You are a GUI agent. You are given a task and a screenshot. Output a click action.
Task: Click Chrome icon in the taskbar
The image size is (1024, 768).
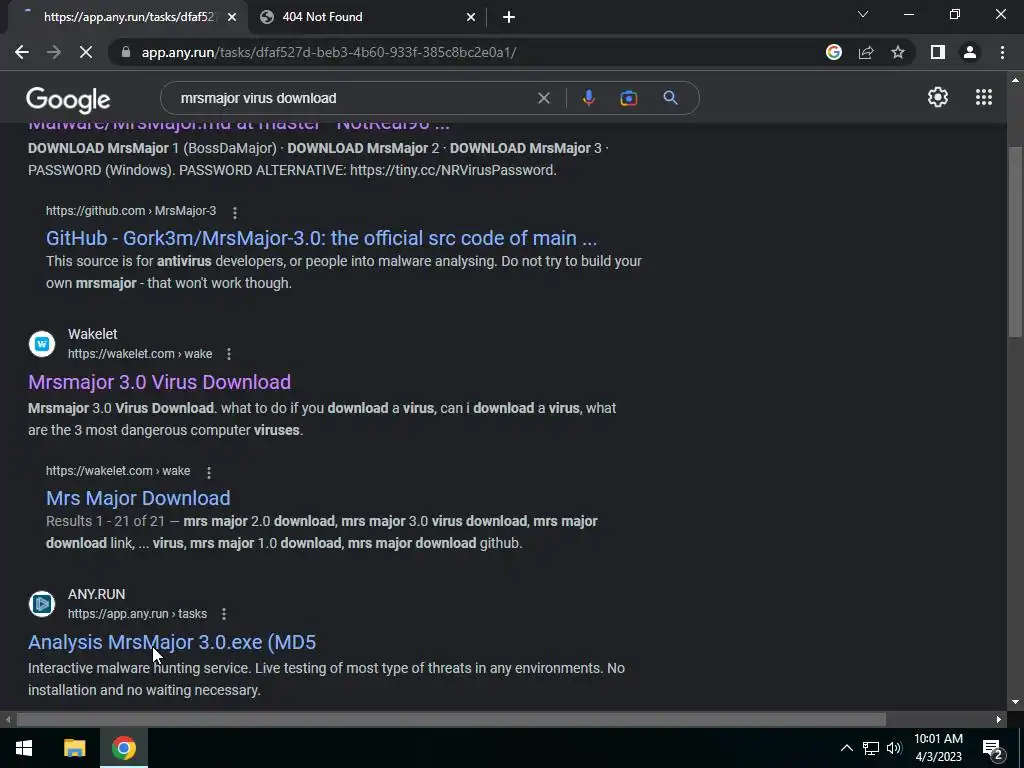pyautogui.click(x=124, y=748)
